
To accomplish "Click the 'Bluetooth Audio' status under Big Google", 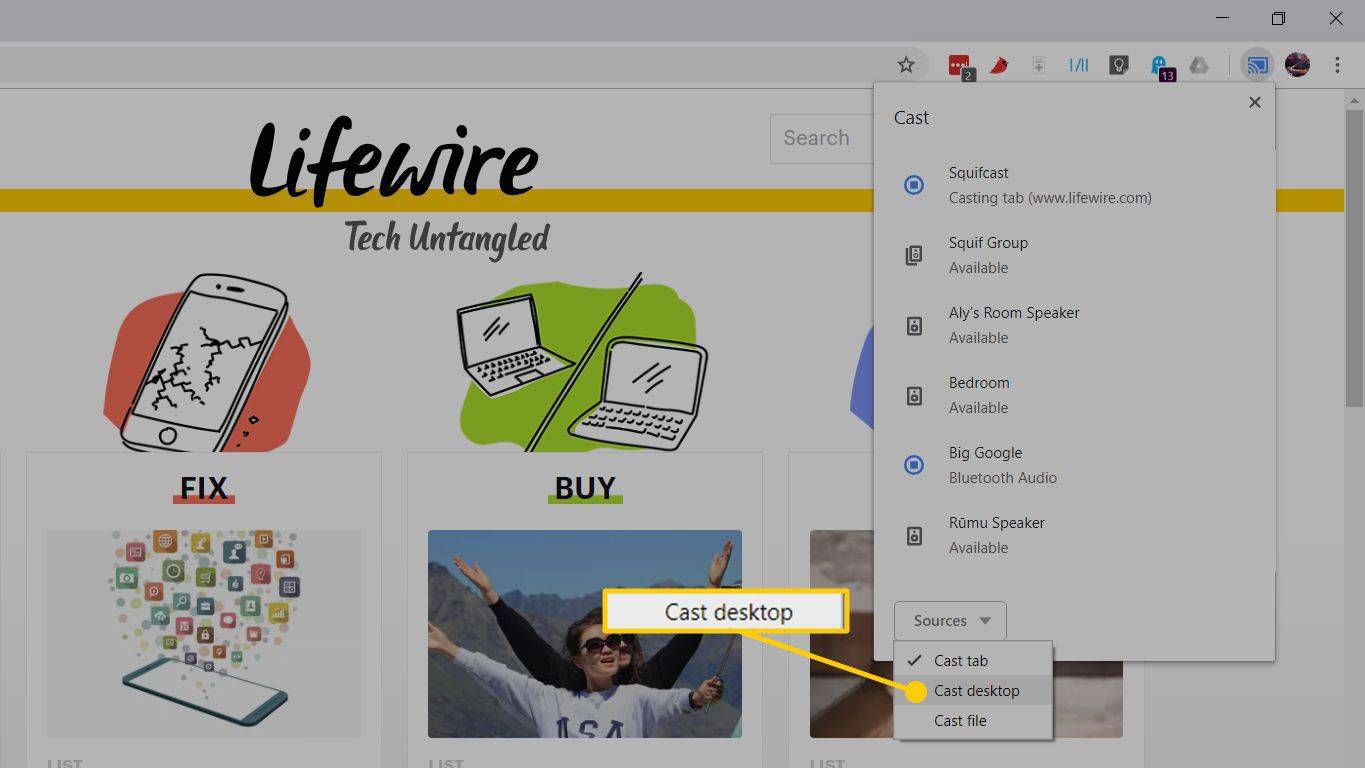I will click(1003, 478).
